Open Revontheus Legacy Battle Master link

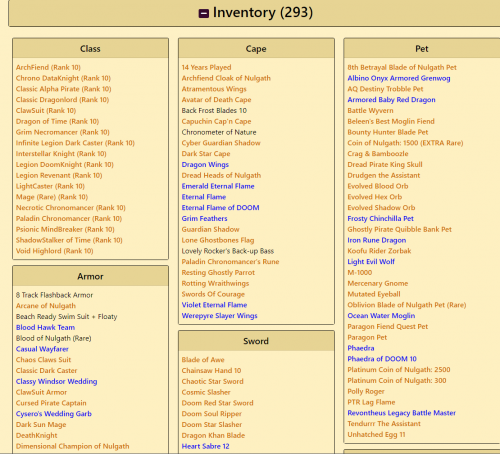point(402,413)
